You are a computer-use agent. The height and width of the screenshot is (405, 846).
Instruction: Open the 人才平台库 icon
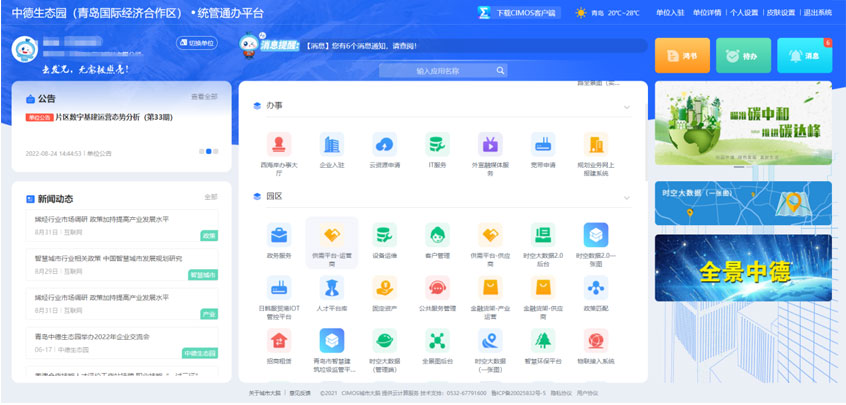[331, 289]
